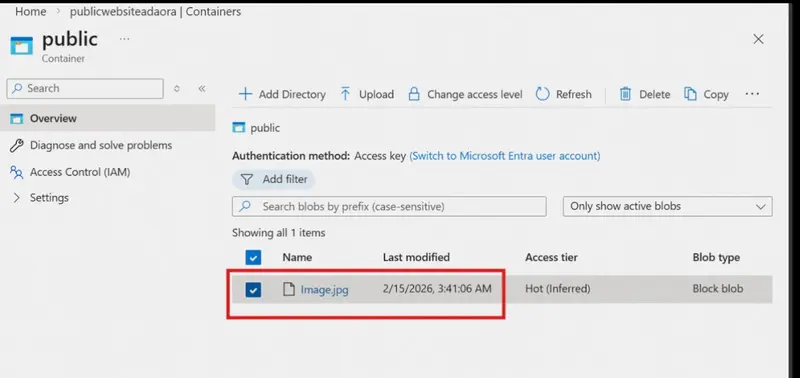The image size is (800, 378).
Task: Open the toolbar overflow ellipsis menu
Action: tap(752, 94)
